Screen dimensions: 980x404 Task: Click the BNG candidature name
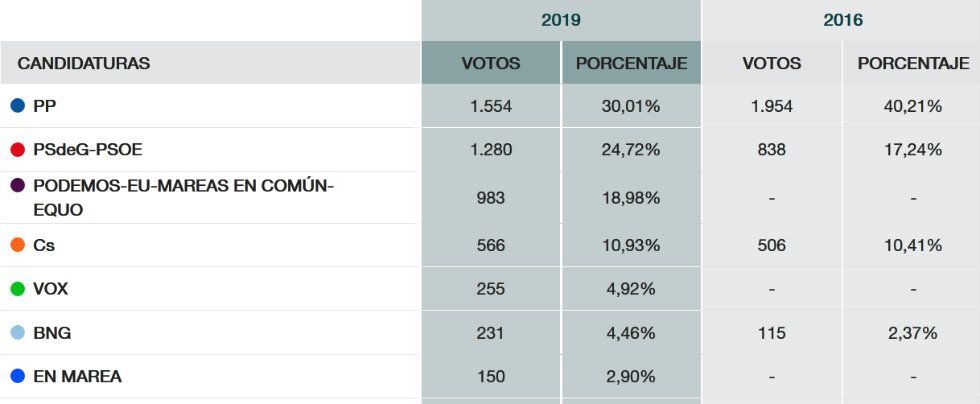52,333
